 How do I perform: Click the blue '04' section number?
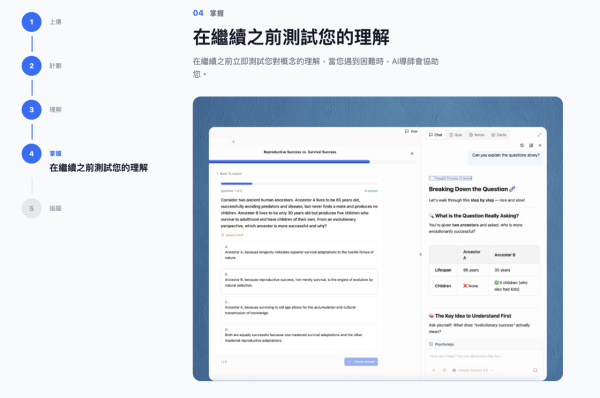pyautogui.click(x=198, y=13)
